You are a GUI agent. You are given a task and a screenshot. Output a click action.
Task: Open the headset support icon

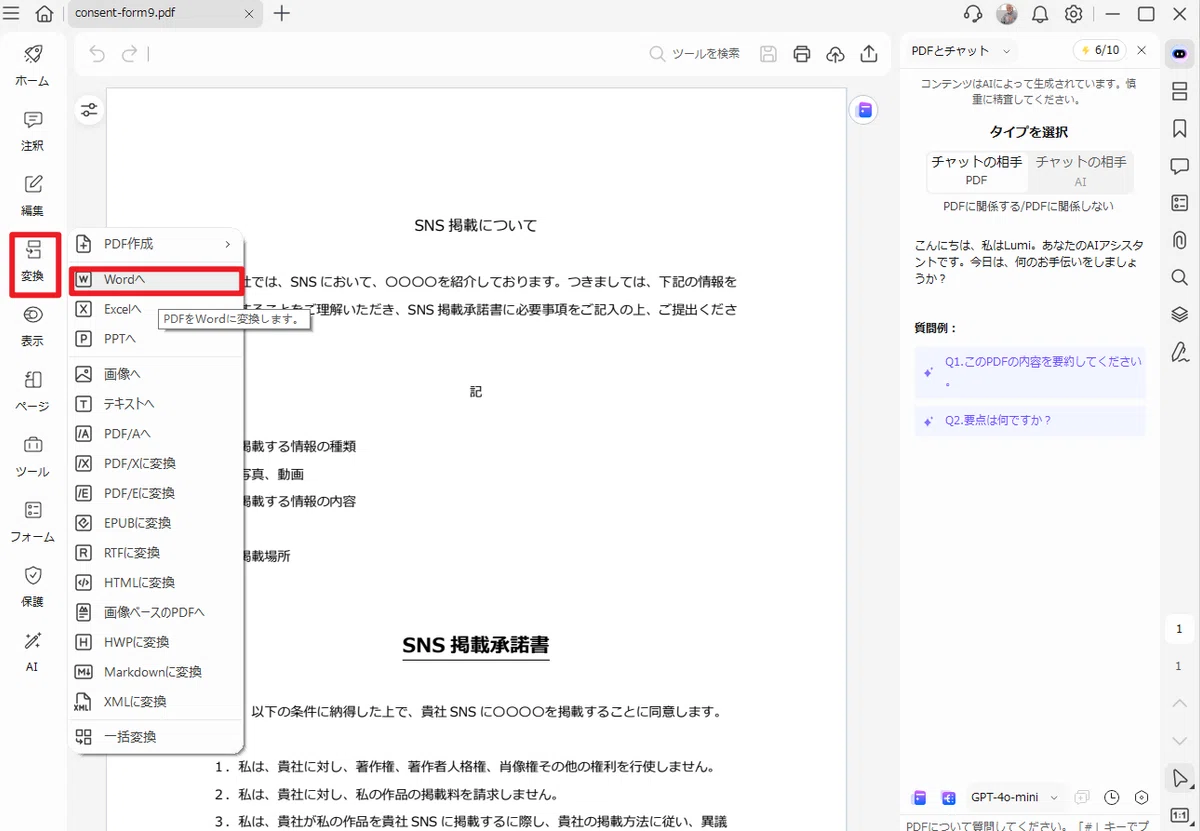coord(972,14)
